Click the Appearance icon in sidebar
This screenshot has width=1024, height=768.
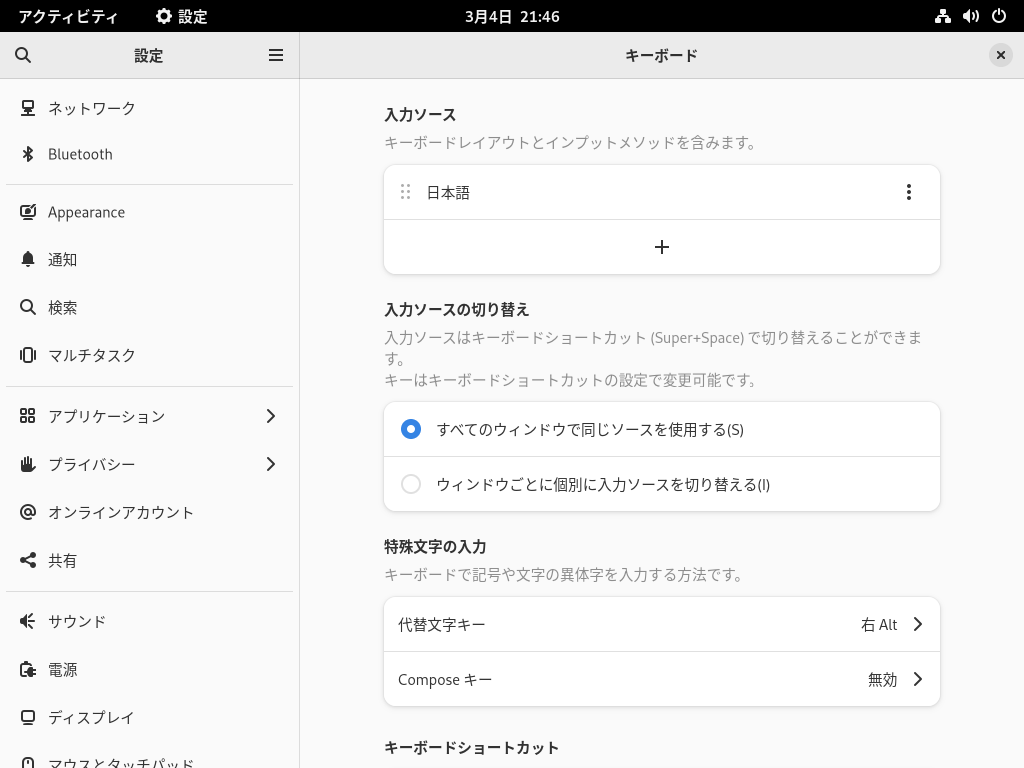27,212
